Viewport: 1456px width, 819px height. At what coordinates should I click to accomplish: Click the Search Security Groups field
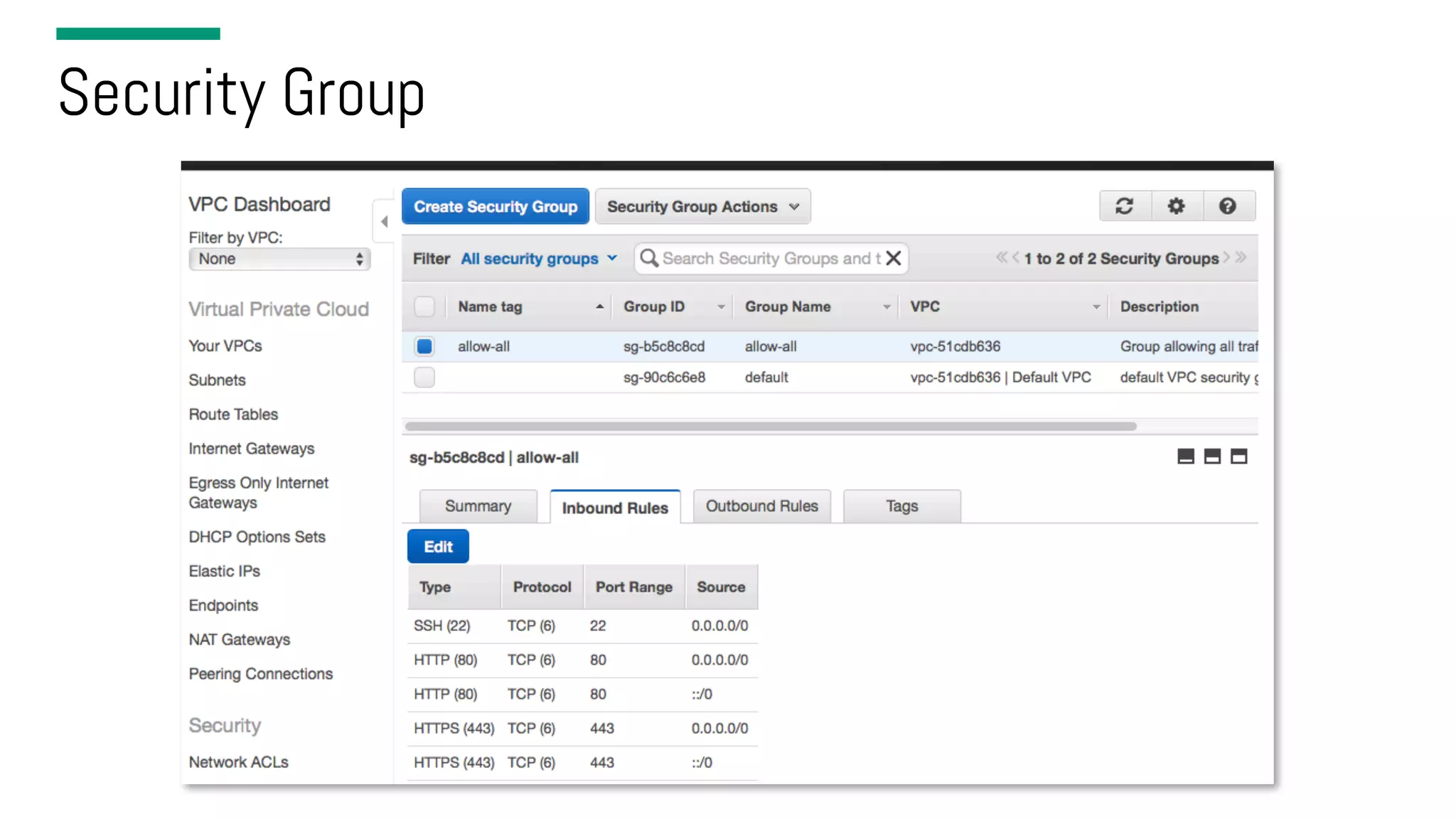[x=768, y=259]
